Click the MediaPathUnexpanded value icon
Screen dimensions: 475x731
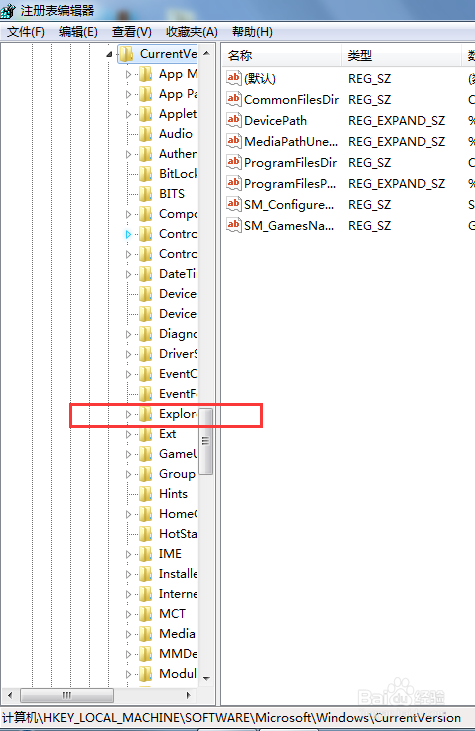[x=234, y=141]
